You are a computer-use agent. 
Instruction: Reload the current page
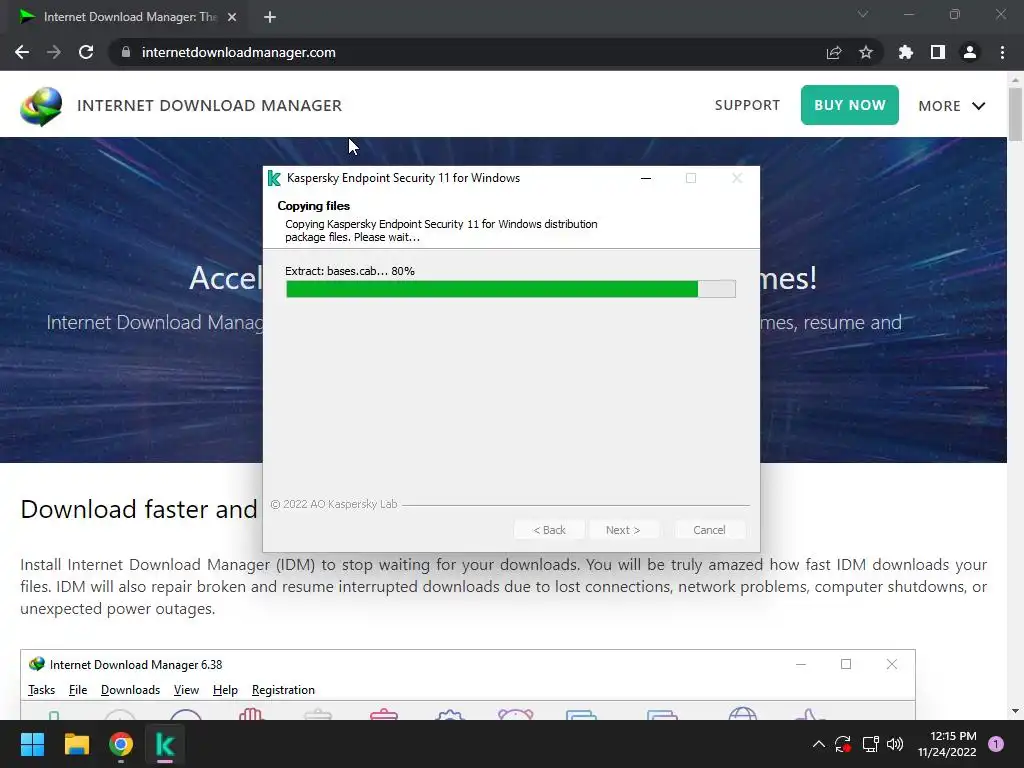86,52
